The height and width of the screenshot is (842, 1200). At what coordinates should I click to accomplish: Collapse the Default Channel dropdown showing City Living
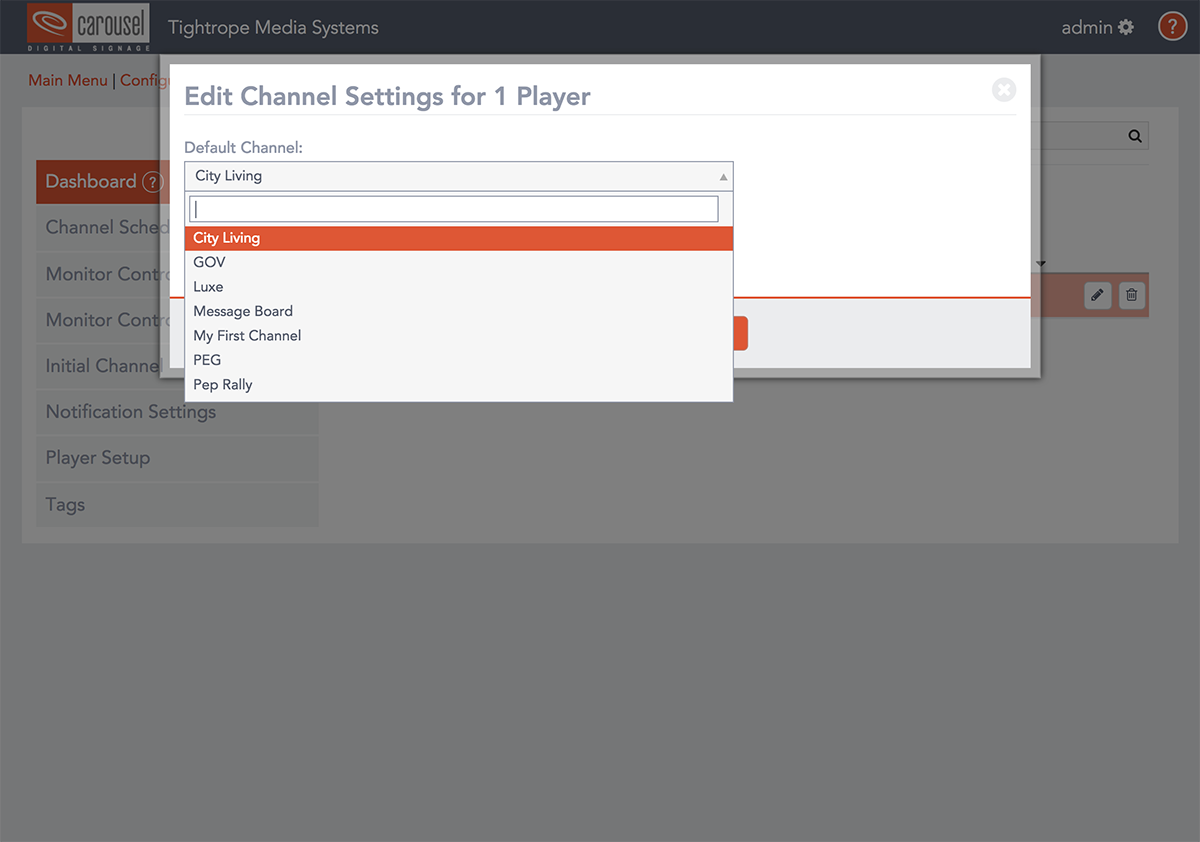(x=458, y=176)
